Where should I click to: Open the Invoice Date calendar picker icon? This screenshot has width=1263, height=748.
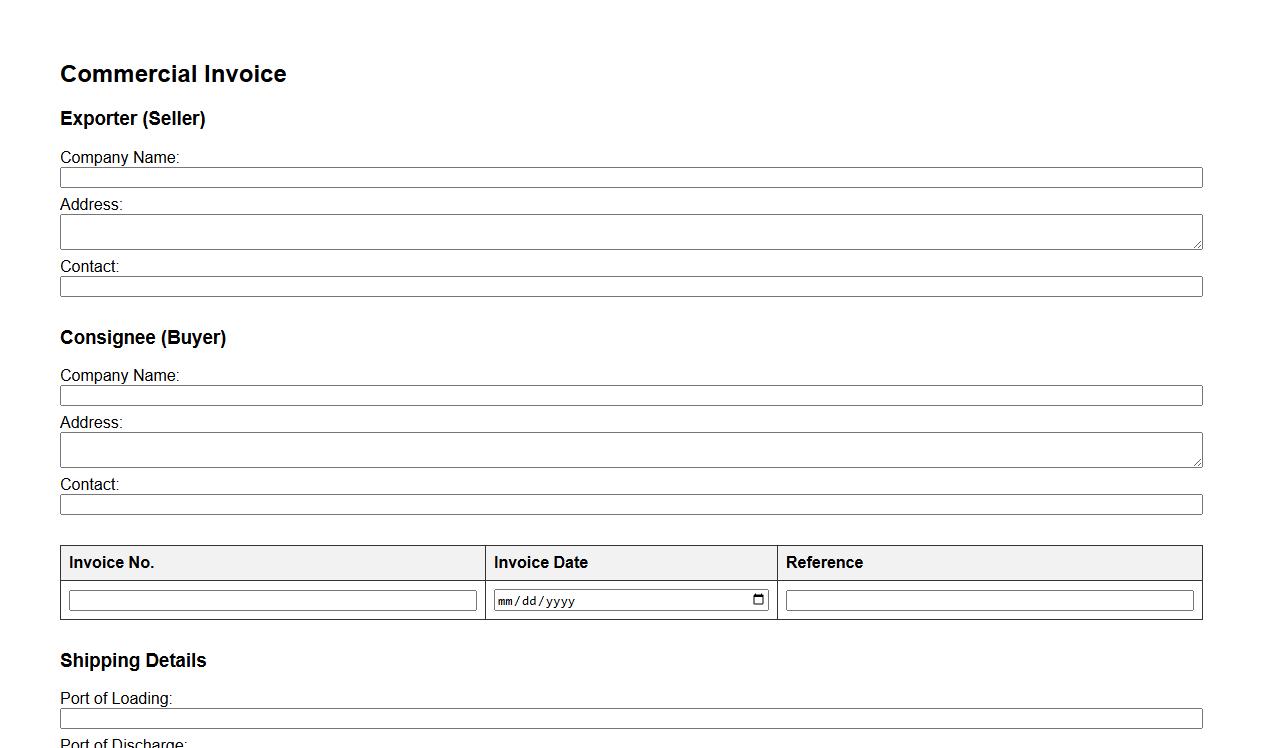(x=759, y=600)
